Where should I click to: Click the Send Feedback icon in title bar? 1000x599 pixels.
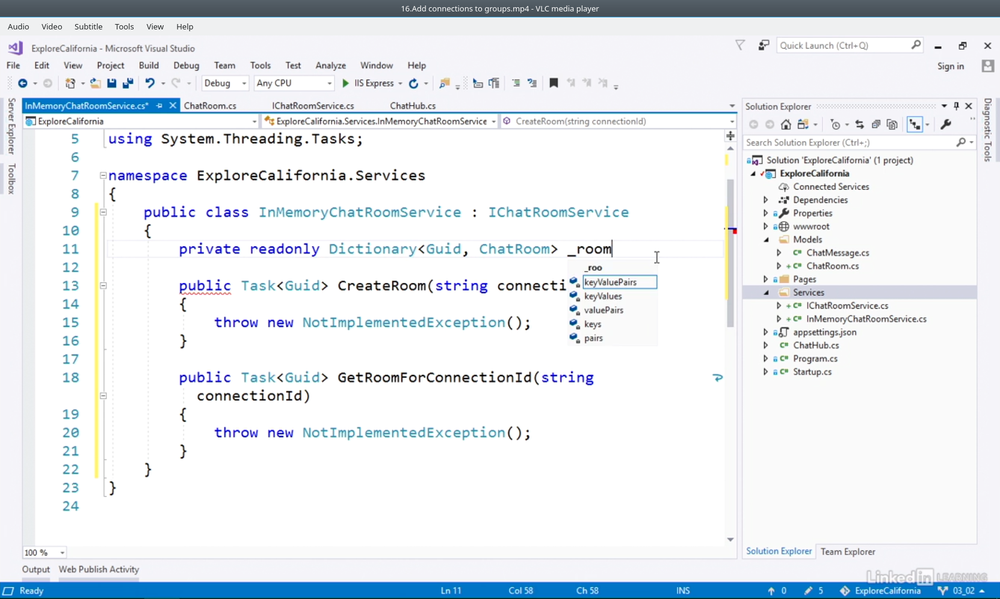tap(763, 45)
